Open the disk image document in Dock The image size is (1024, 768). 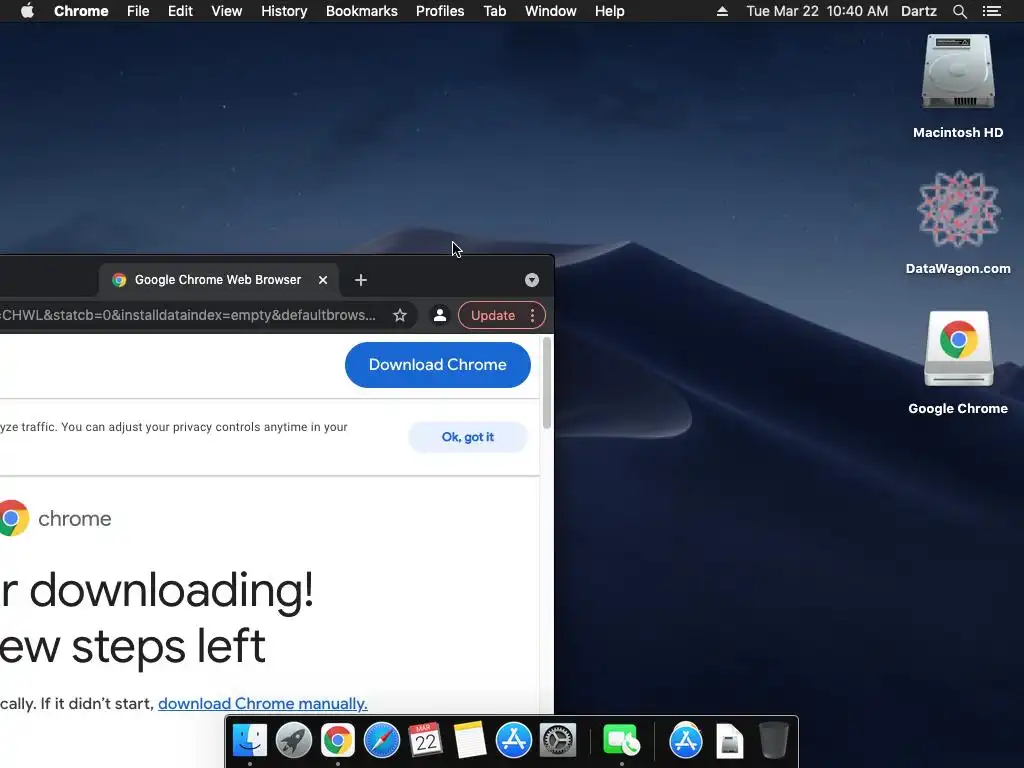[x=729, y=741]
